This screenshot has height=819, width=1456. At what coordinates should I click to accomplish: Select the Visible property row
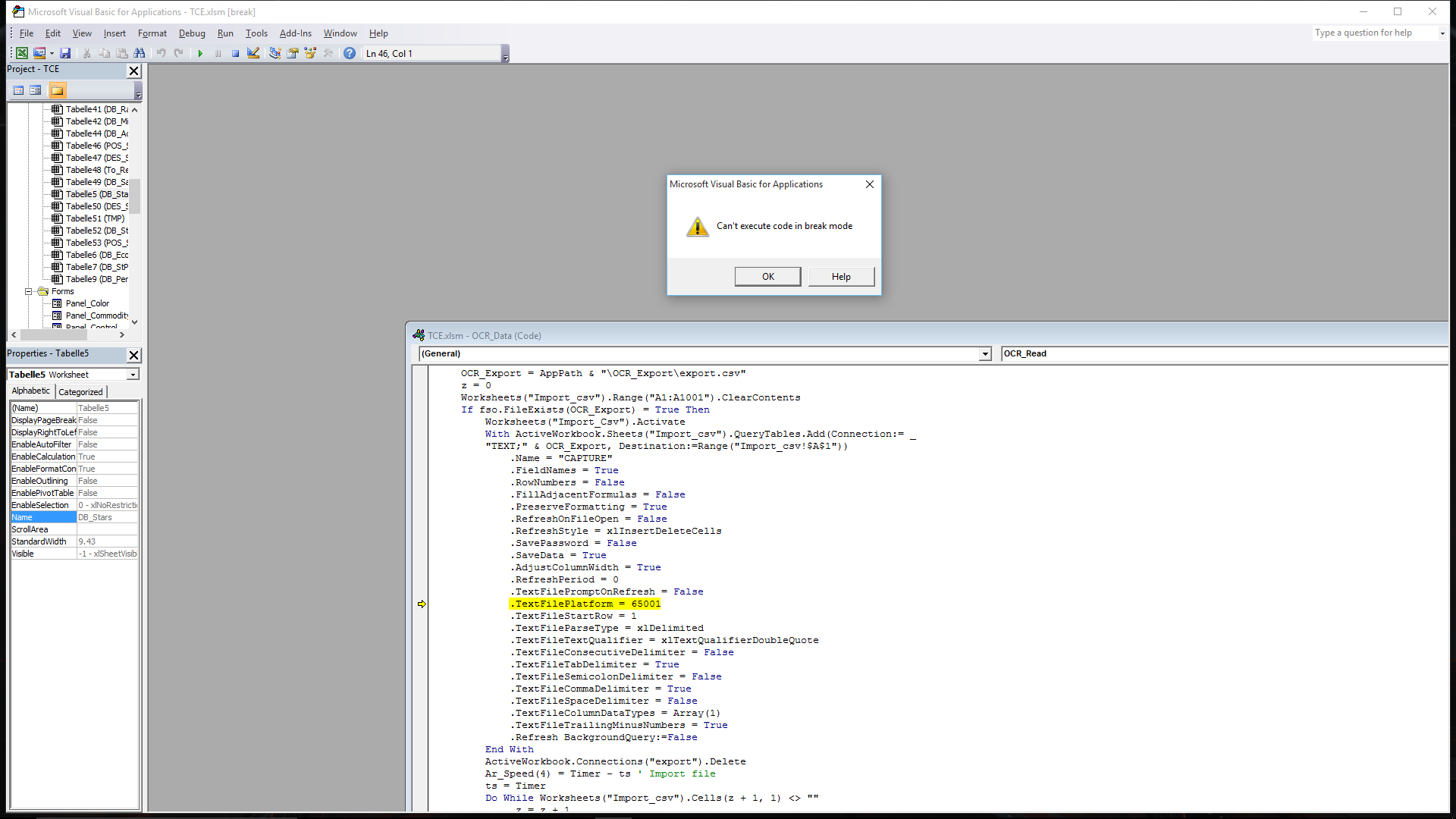(74, 554)
